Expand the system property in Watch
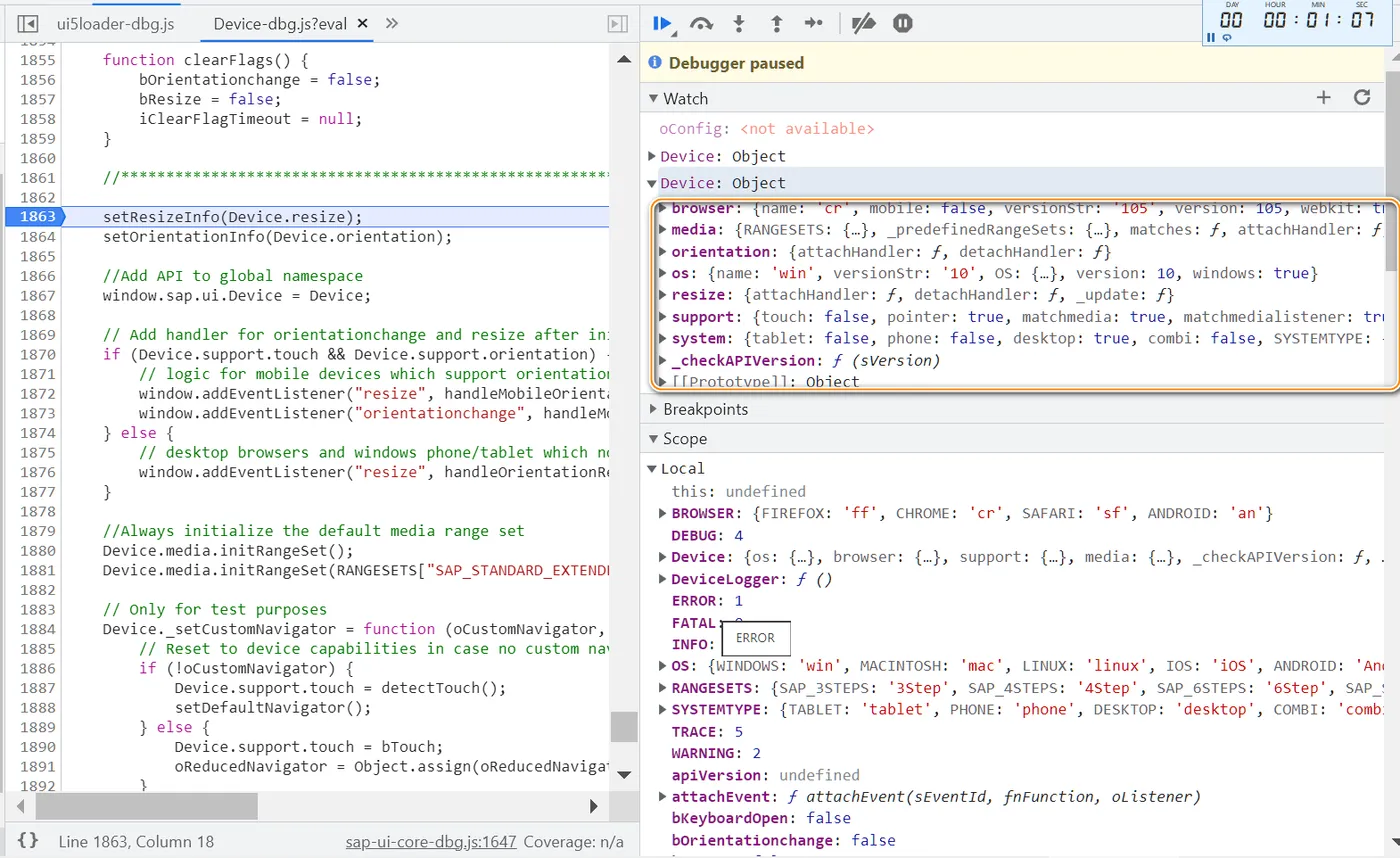This screenshot has height=858, width=1400. (662, 338)
